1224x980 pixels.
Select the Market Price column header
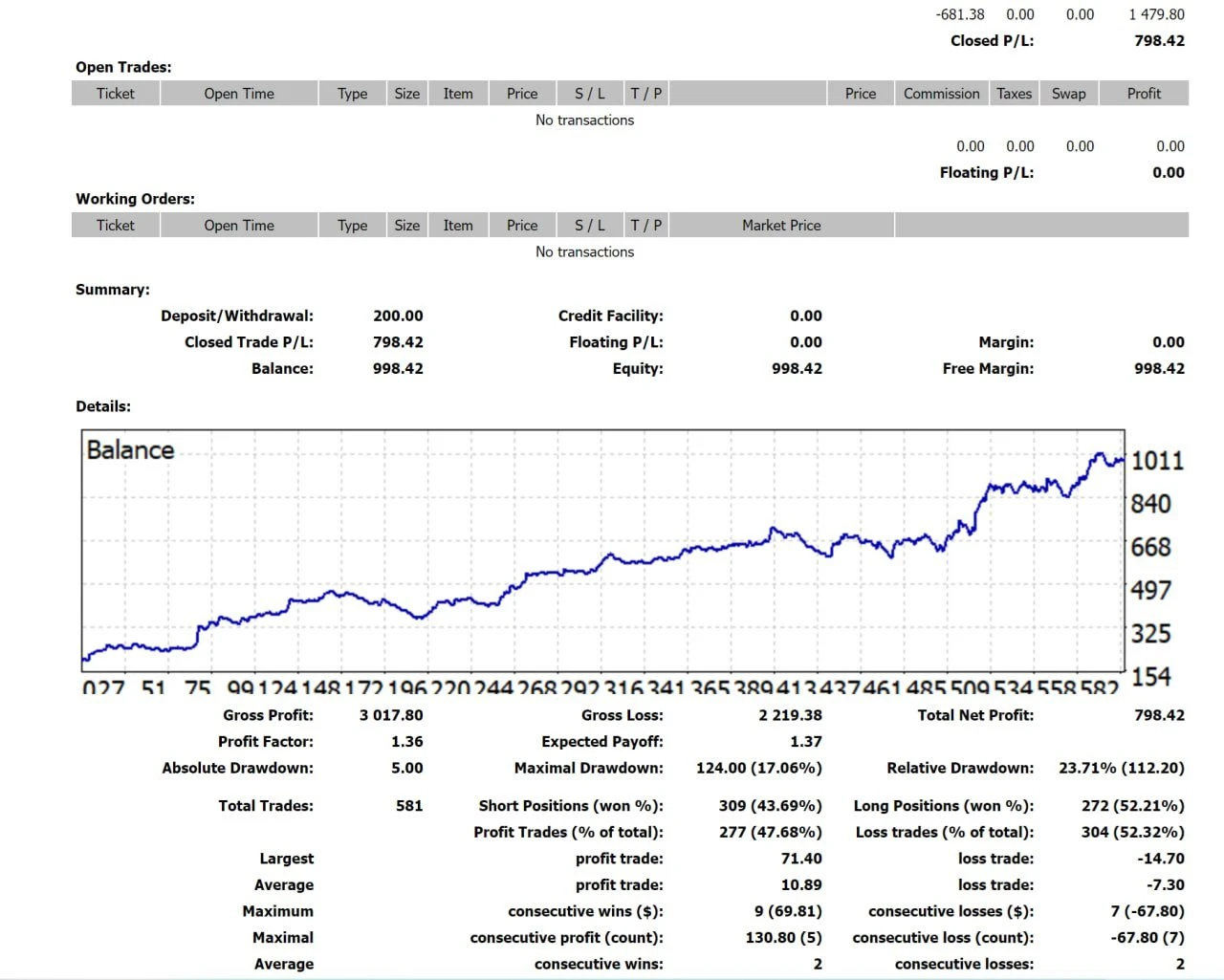(x=780, y=226)
